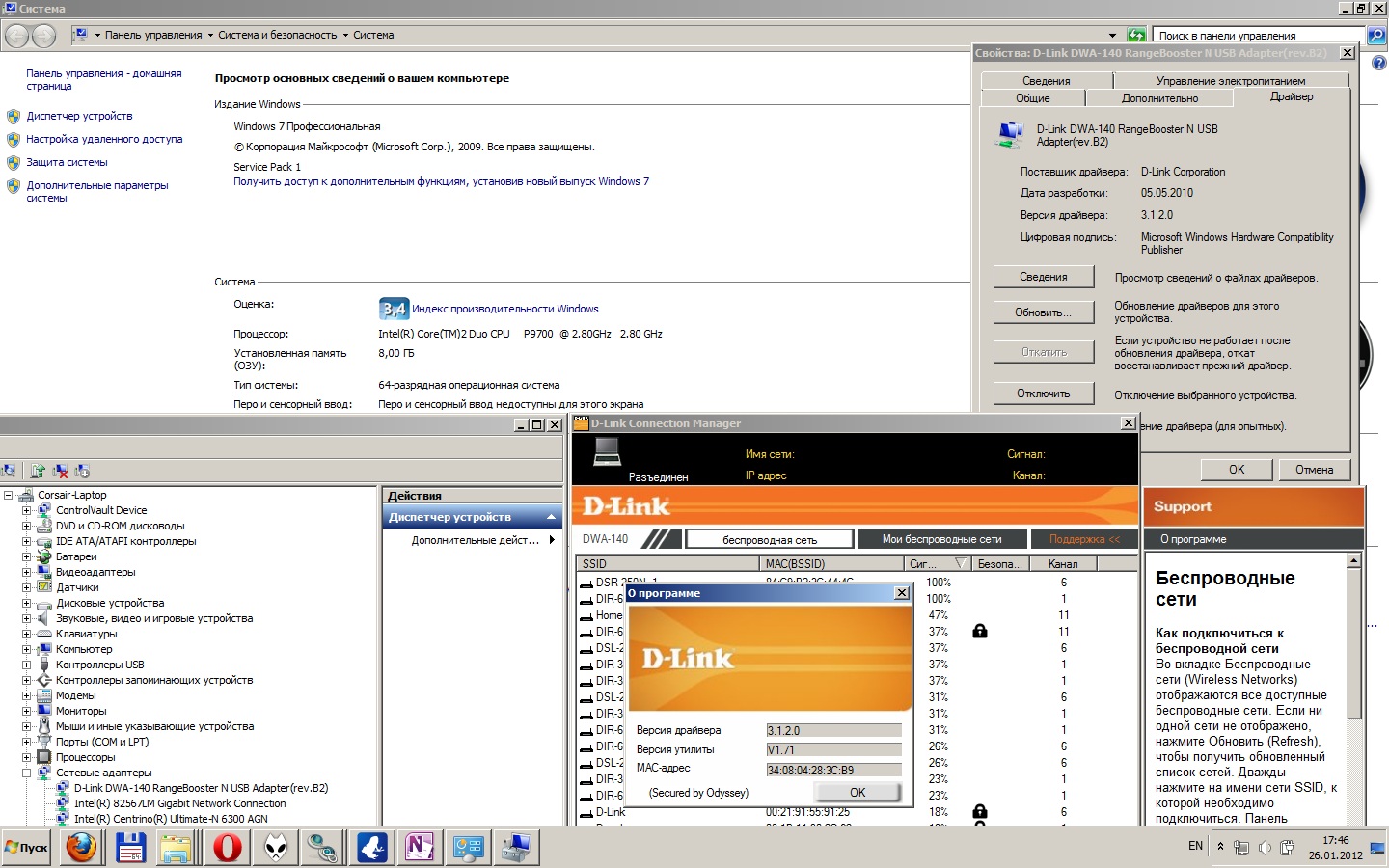Open Opera browser from the taskbar
This screenshot has width=1389, height=868.
coord(228,848)
